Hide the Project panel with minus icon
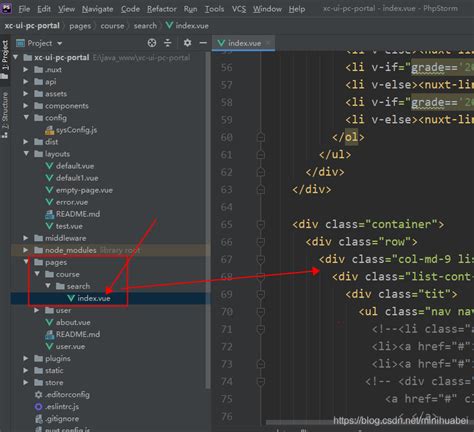Viewport: 474px width, 432px height. [x=203, y=43]
